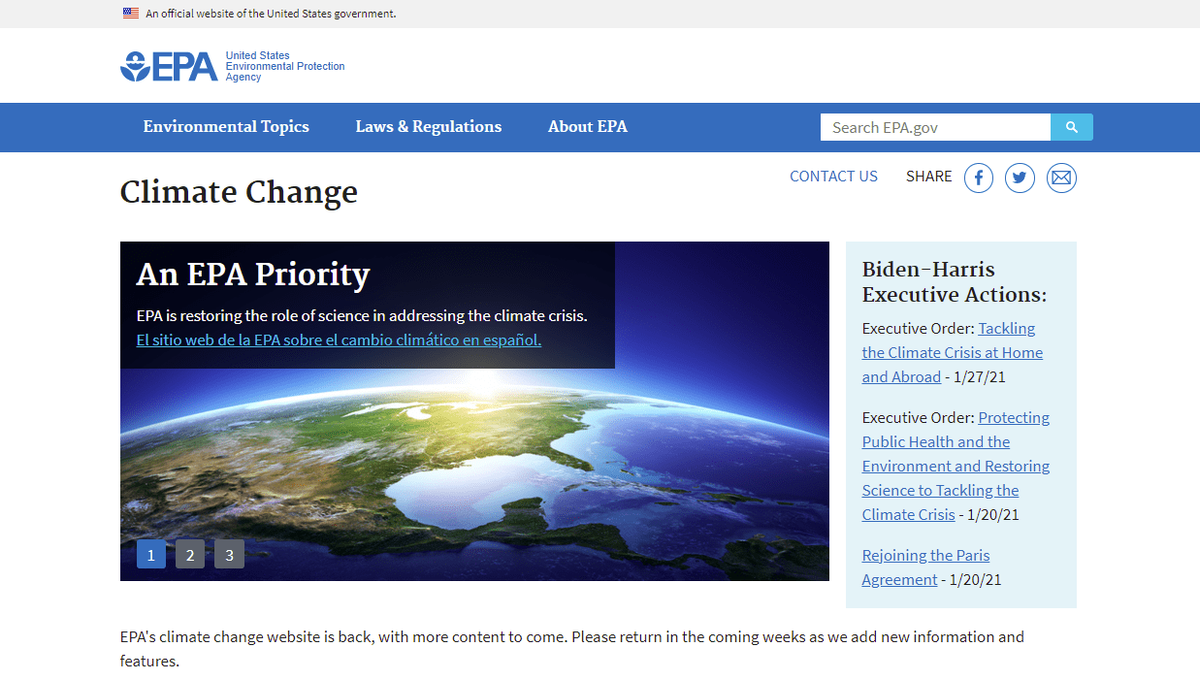Open the Protecting Public Health executive order link
Image resolution: width=1200 pixels, height=680 pixels.
click(955, 465)
